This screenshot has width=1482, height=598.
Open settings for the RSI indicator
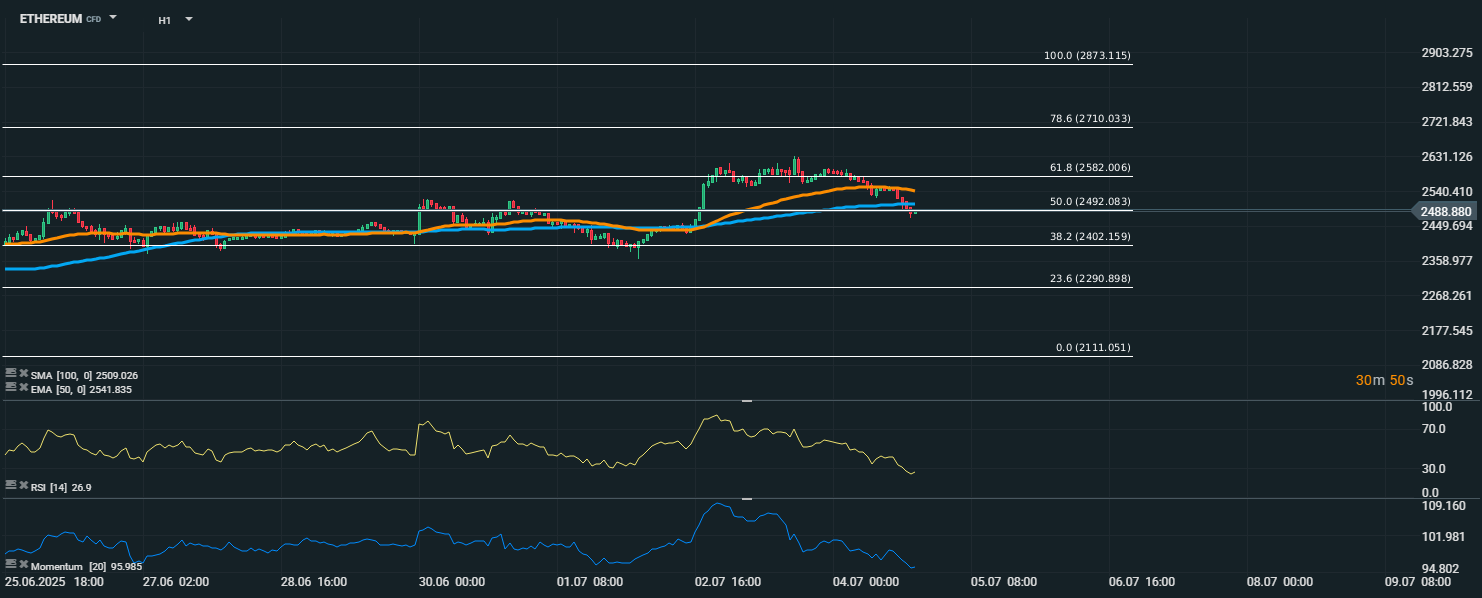11,486
